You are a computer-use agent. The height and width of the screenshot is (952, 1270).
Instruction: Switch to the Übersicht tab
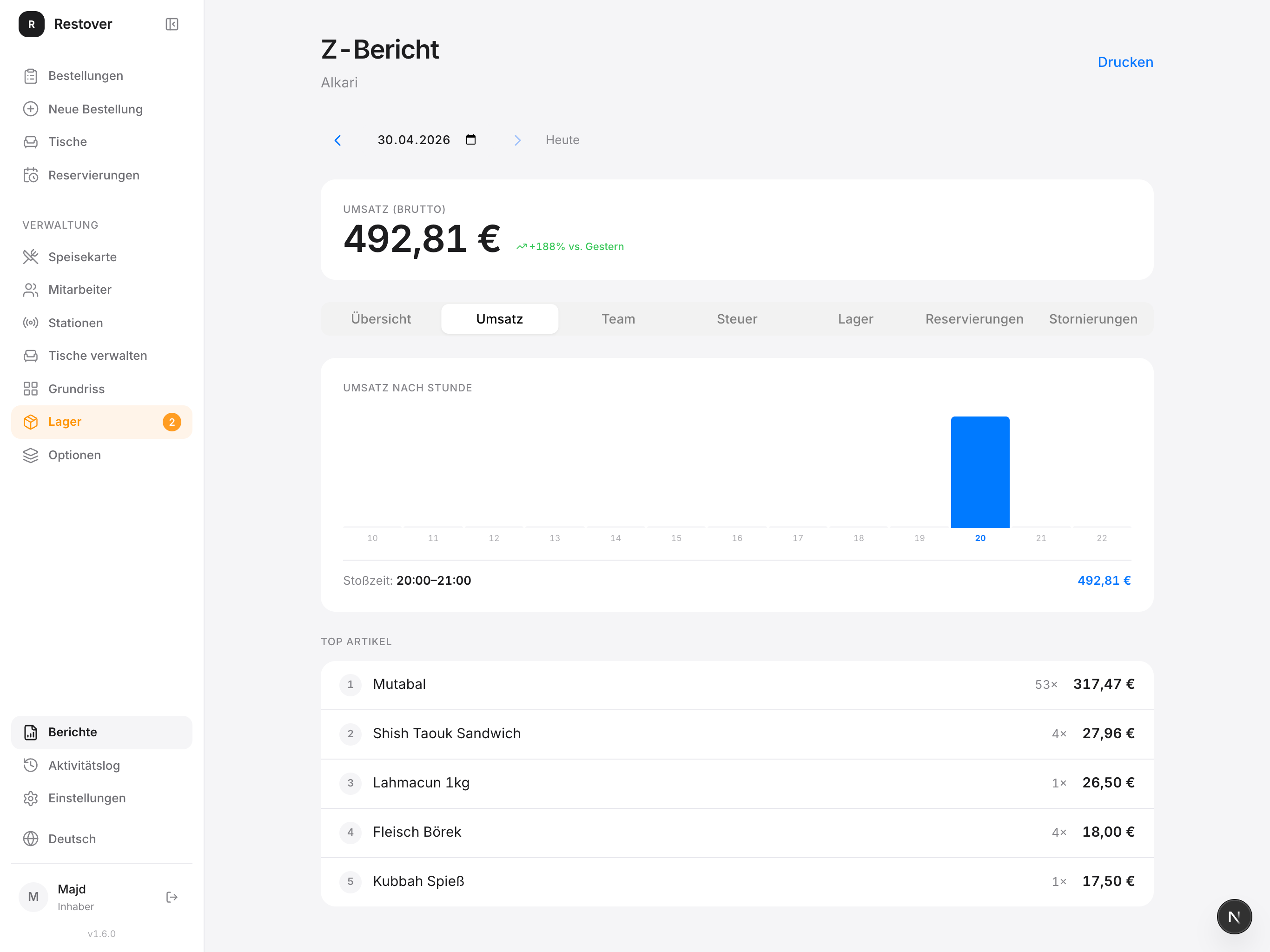381,319
